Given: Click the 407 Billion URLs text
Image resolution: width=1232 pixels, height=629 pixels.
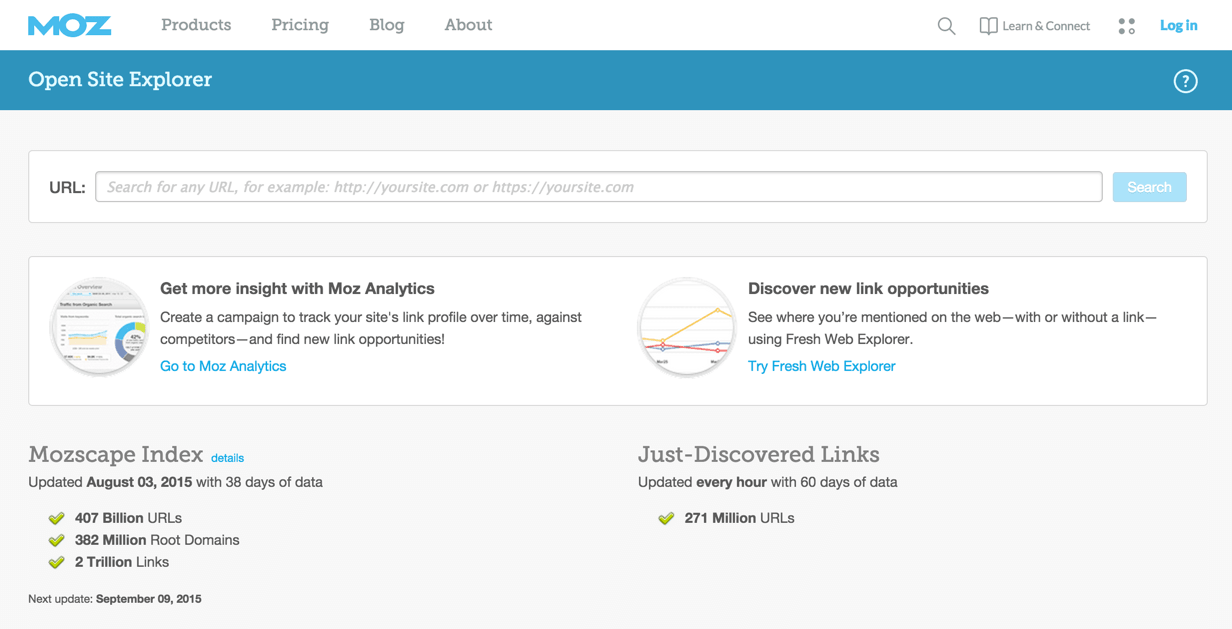Looking at the screenshot, I should (x=128, y=518).
